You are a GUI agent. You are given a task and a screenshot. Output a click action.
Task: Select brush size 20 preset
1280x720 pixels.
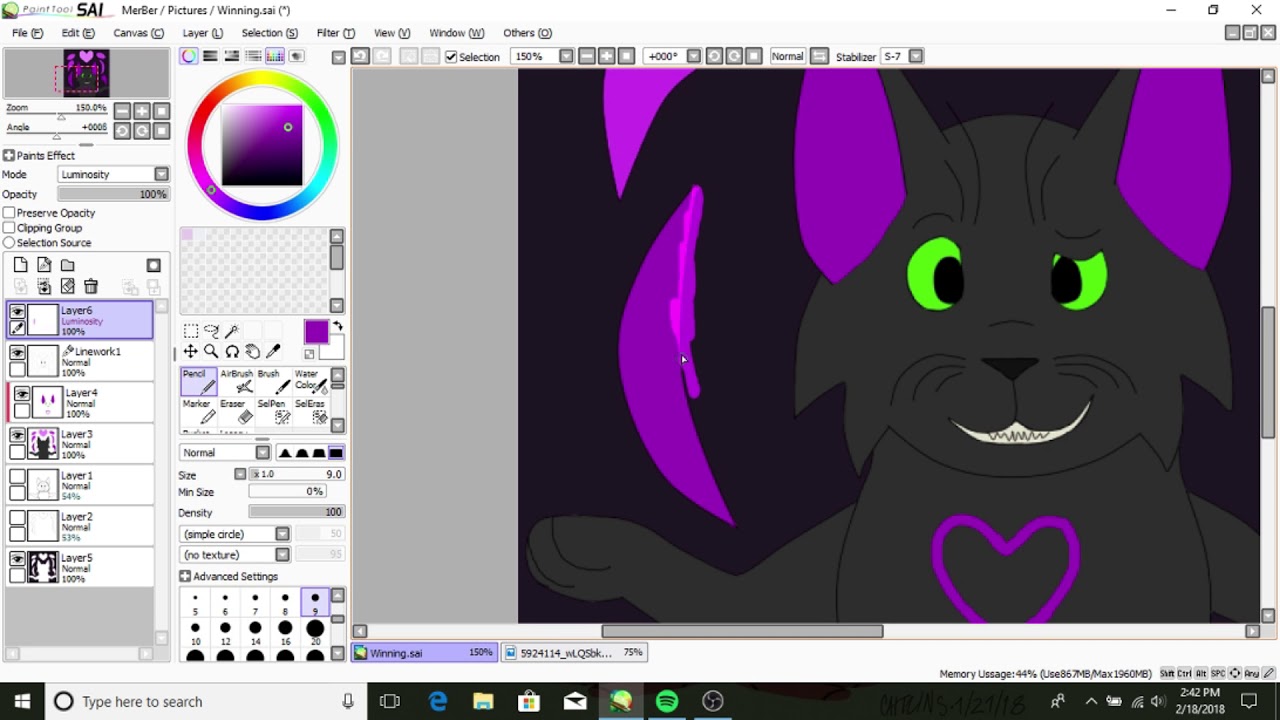point(315,633)
